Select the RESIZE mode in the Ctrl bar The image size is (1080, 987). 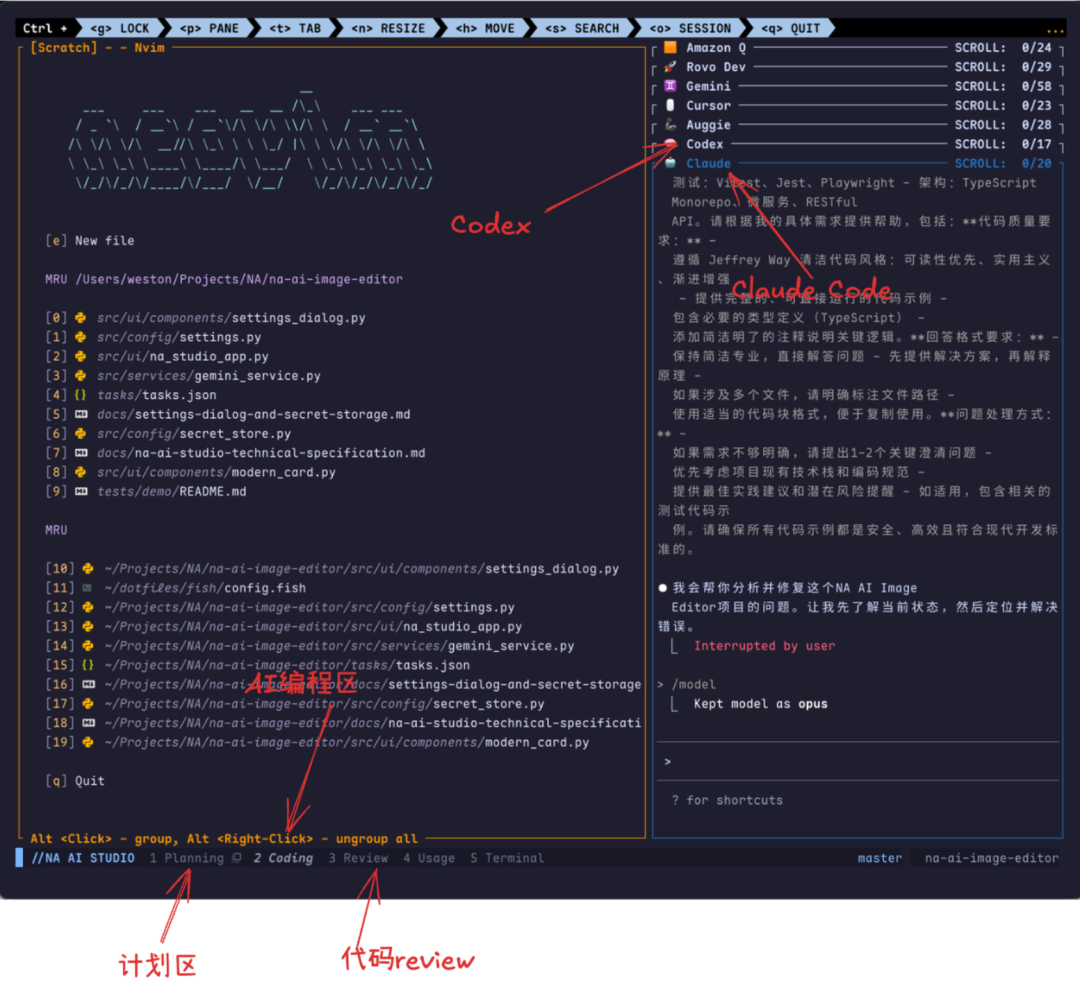388,28
